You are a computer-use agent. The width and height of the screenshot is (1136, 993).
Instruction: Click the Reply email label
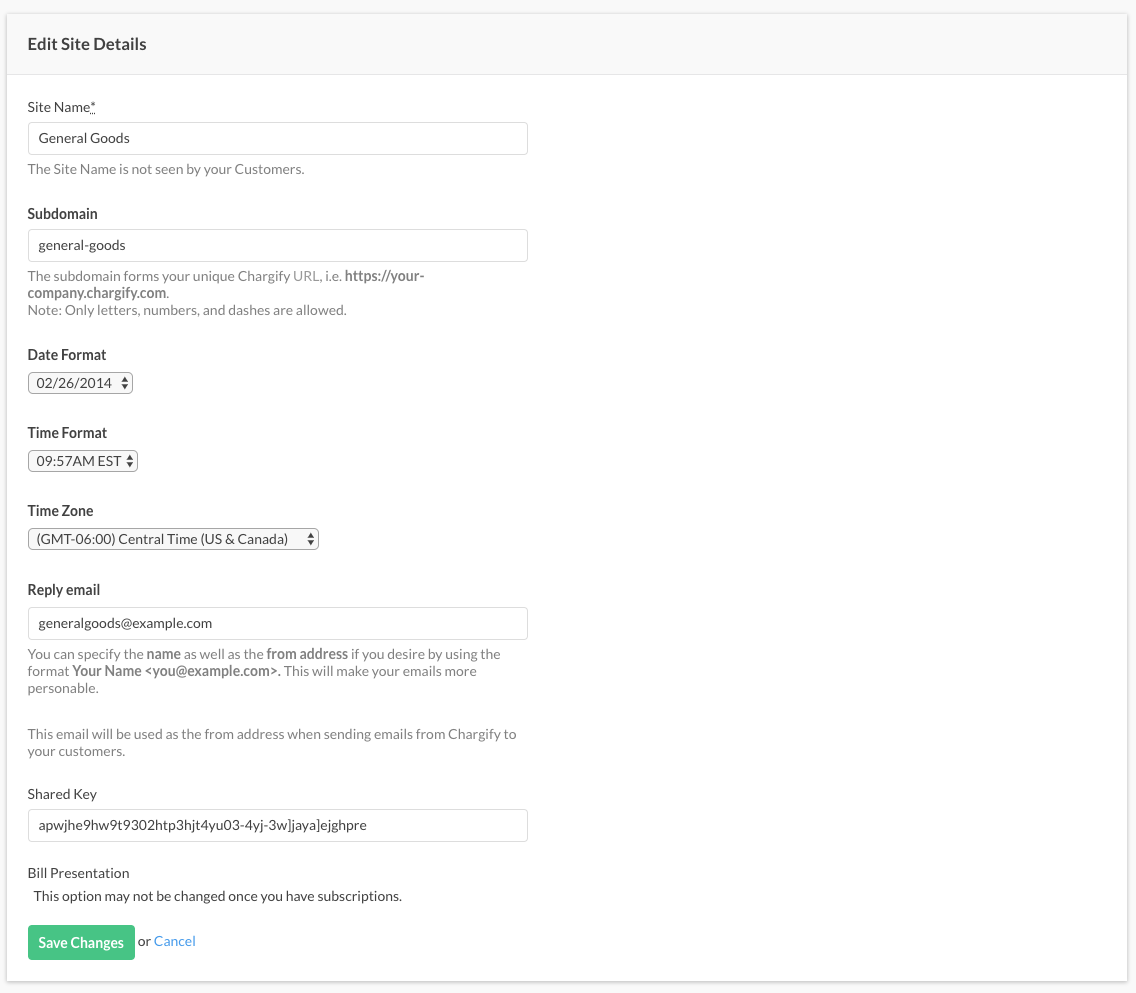tap(64, 590)
